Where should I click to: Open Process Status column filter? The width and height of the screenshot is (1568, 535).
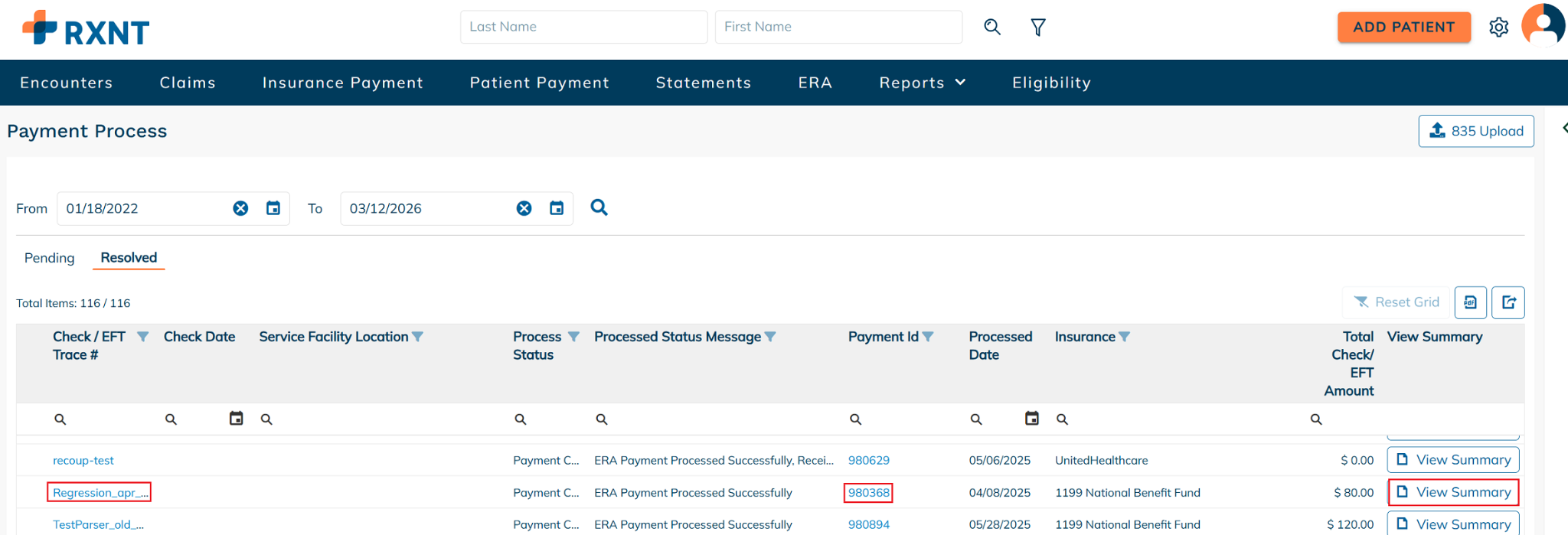[x=573, y=337]
